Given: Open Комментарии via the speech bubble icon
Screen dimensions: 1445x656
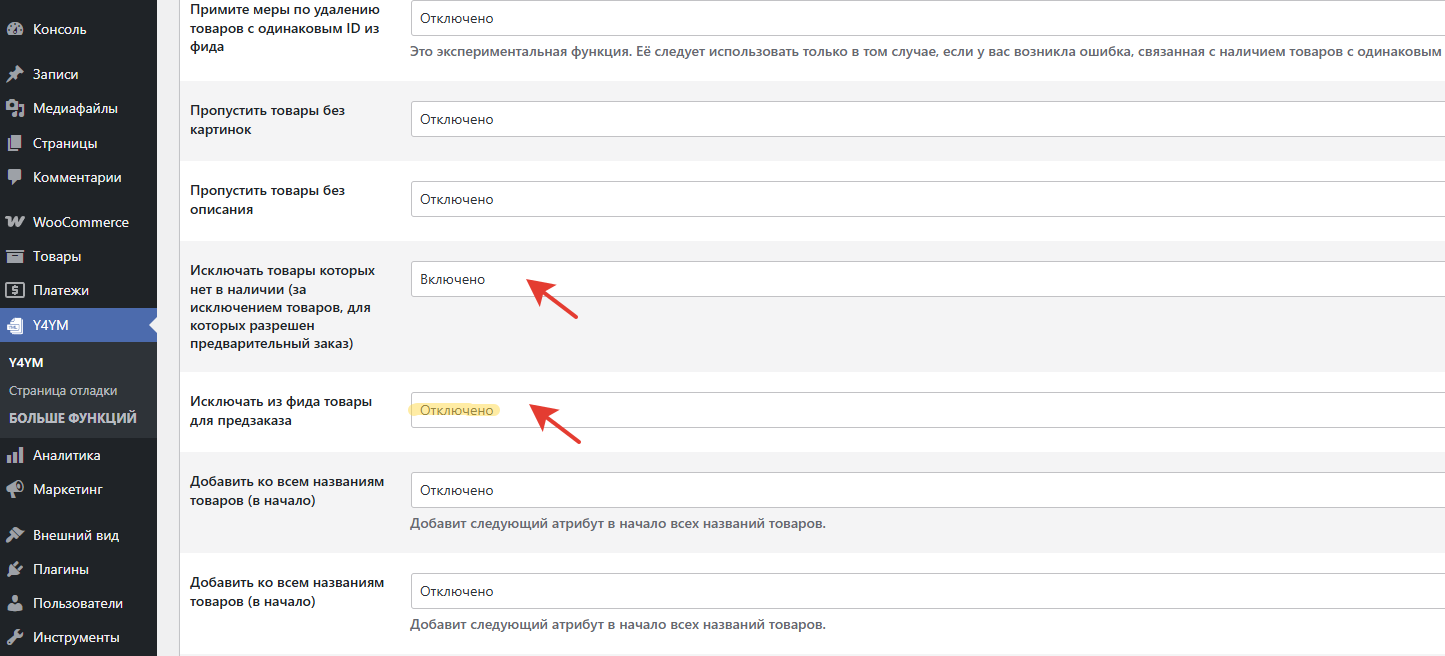Looking at the screenshot, I should pos(15,177).
